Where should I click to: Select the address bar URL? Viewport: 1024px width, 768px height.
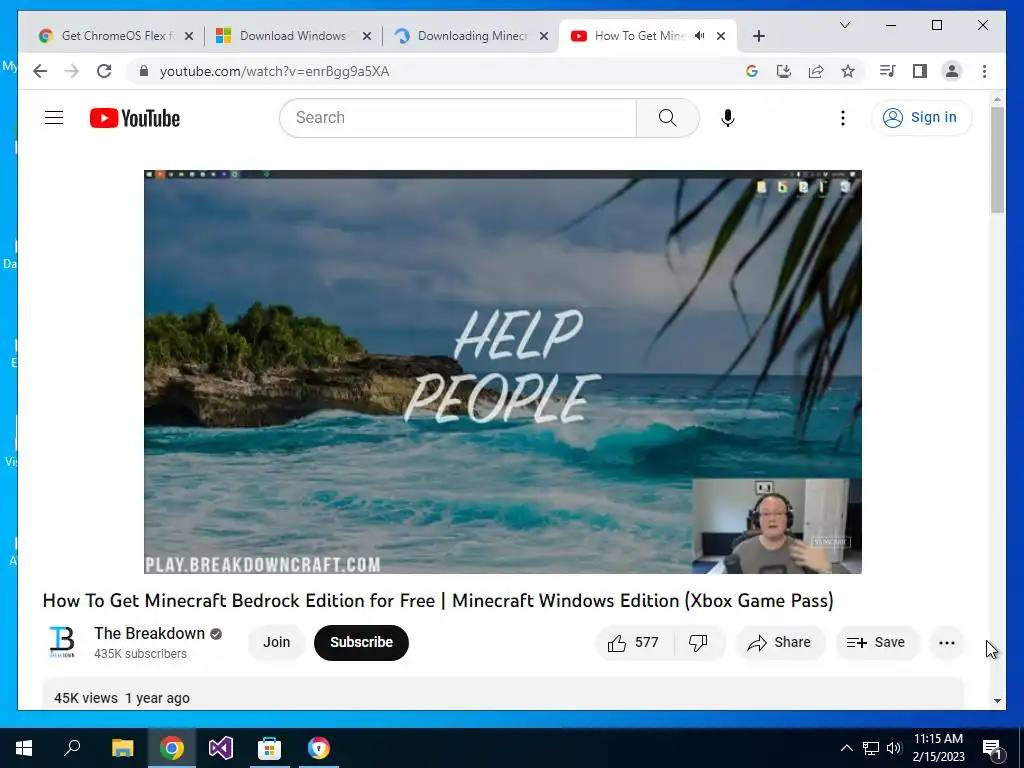pos(274,71)
